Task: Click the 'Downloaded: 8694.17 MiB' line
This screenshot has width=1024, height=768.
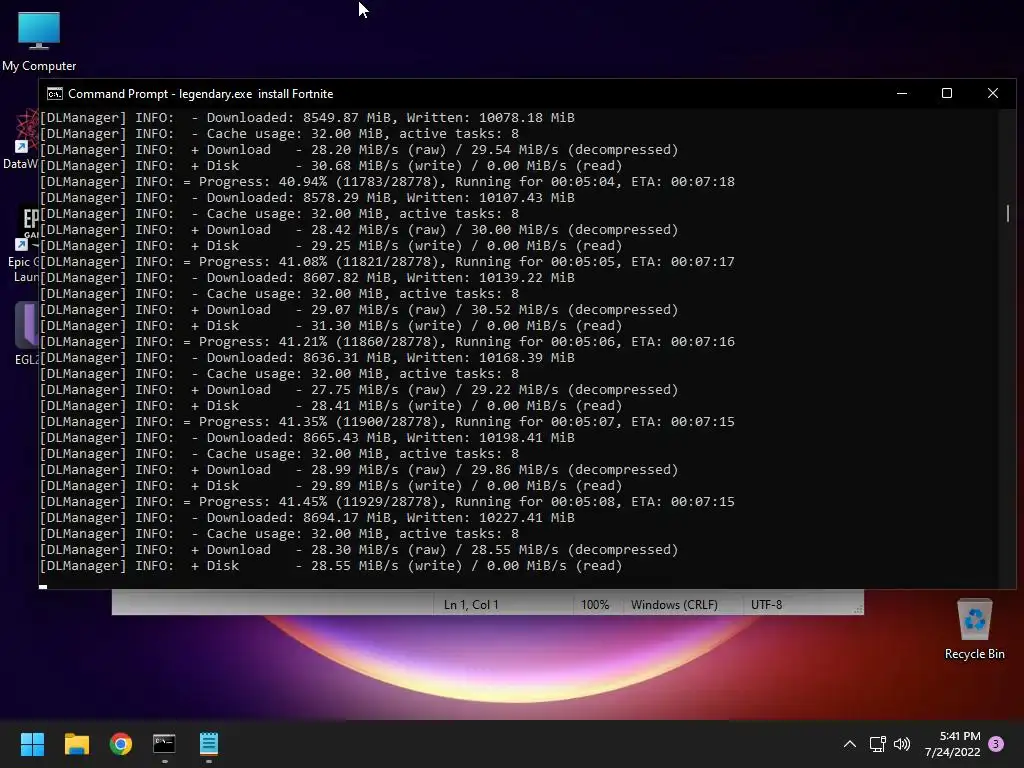Action: 308,518
